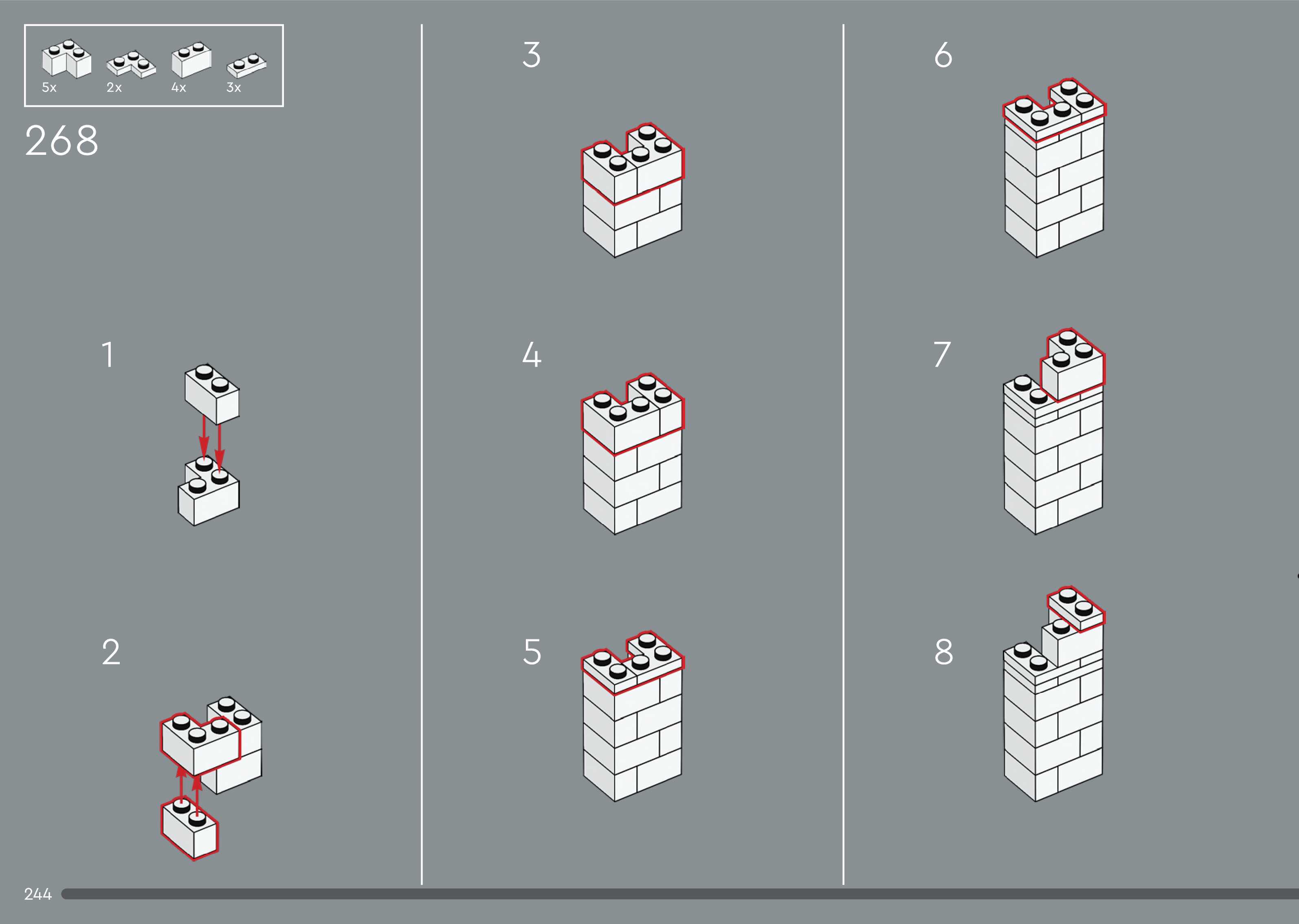This screenshot has height=924, width=1299.
Task: Select the tower assembly in step 3
Action: (x=633, y=190)
